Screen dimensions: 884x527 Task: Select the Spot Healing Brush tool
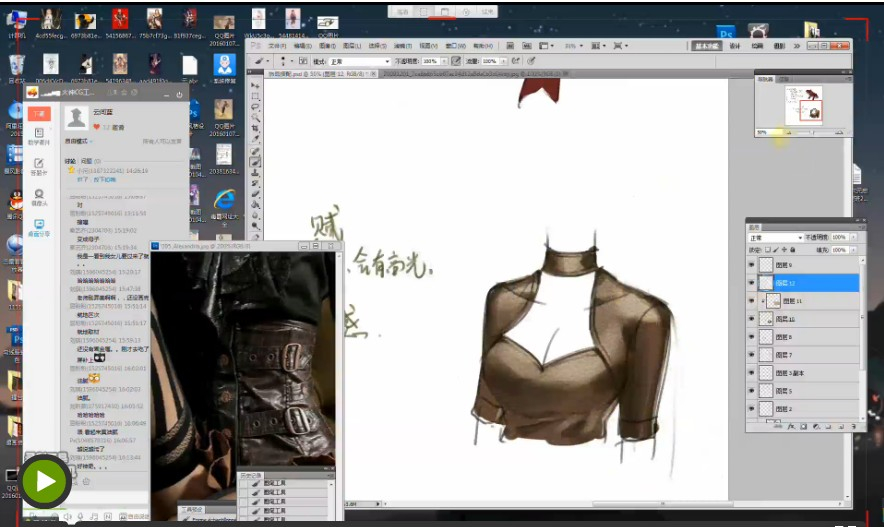point(255,151)
